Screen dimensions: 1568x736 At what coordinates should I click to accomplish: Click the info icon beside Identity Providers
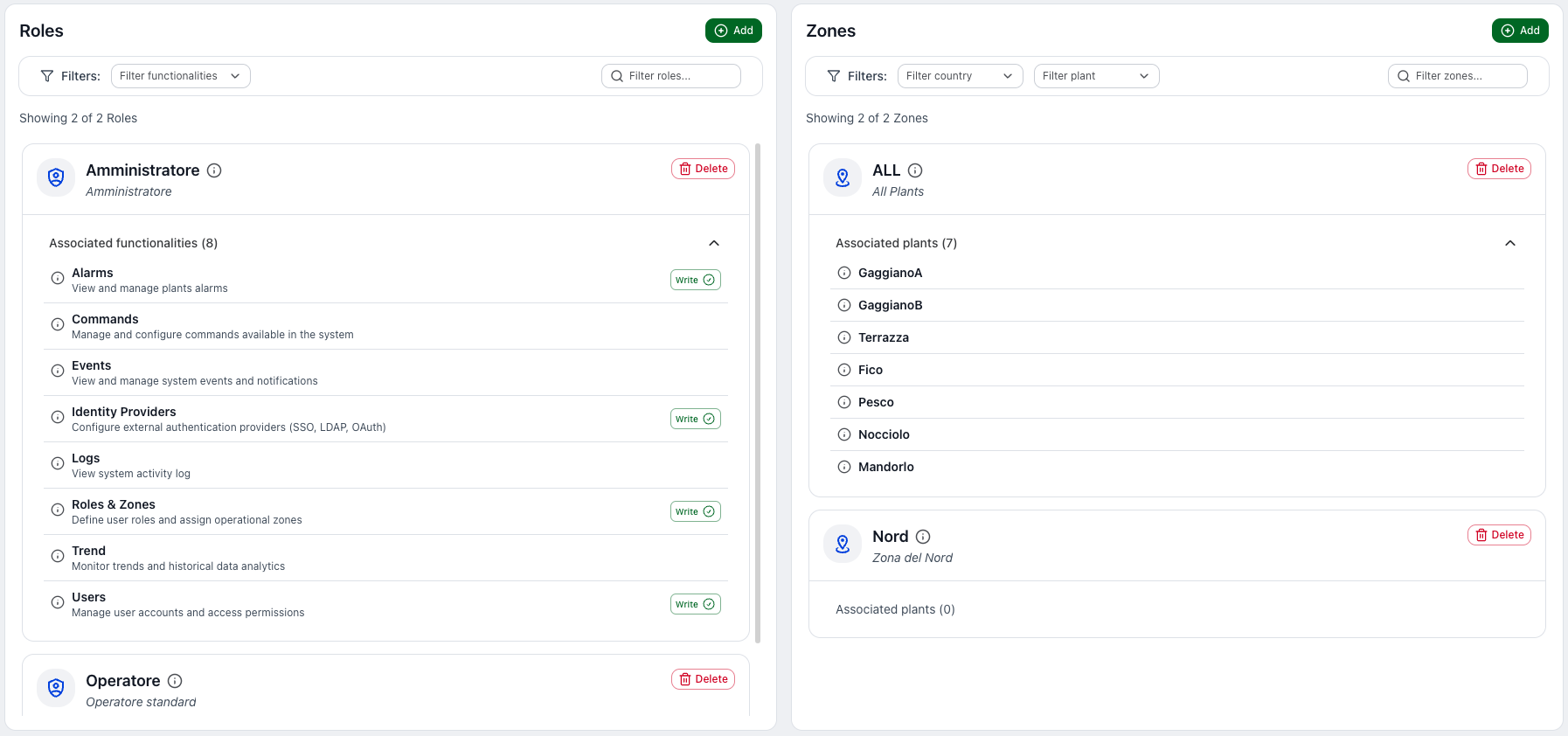click(x=58, y=418)
